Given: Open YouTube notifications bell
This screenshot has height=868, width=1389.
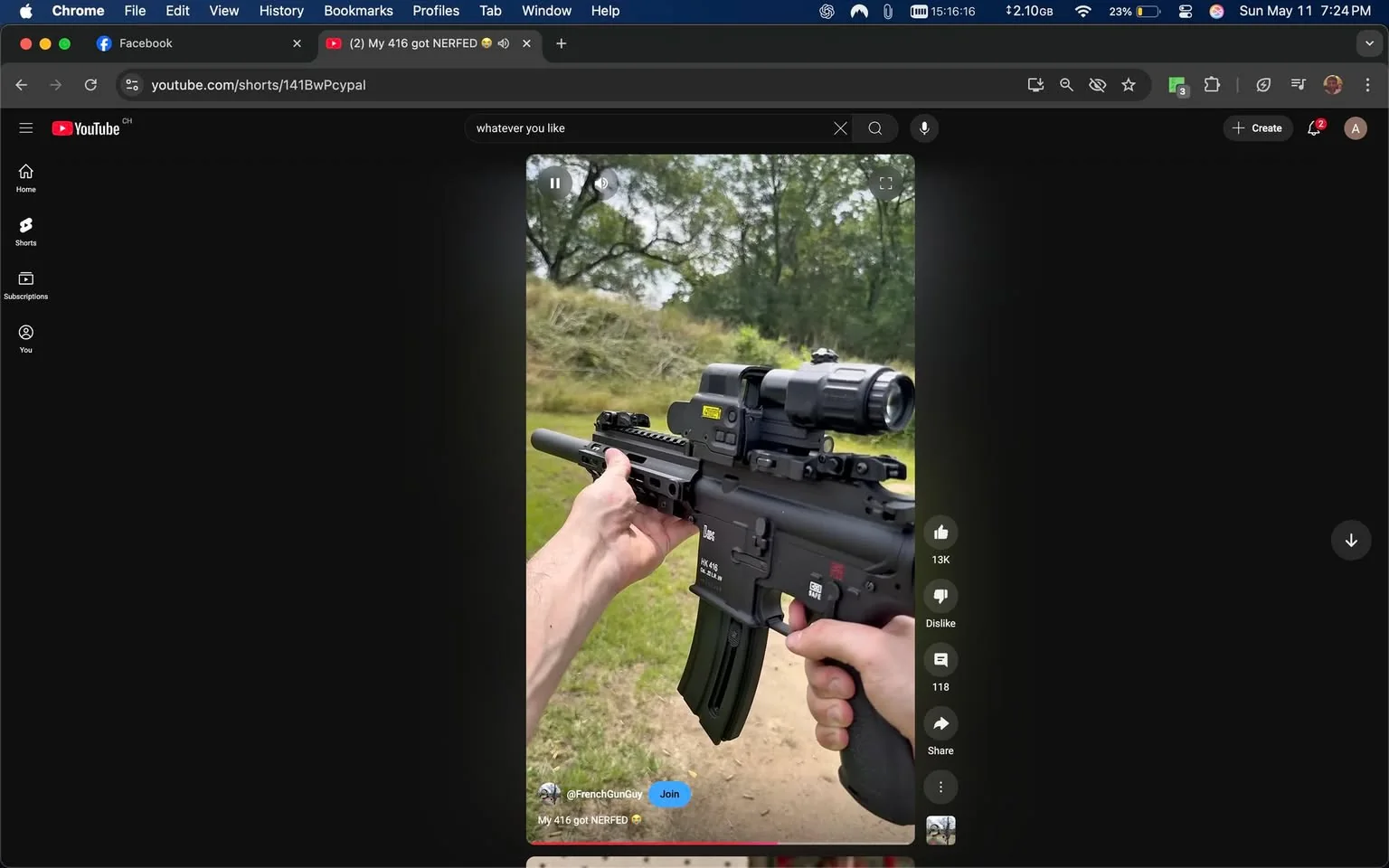Looking at the screenshot, I should pos(1315,128).
